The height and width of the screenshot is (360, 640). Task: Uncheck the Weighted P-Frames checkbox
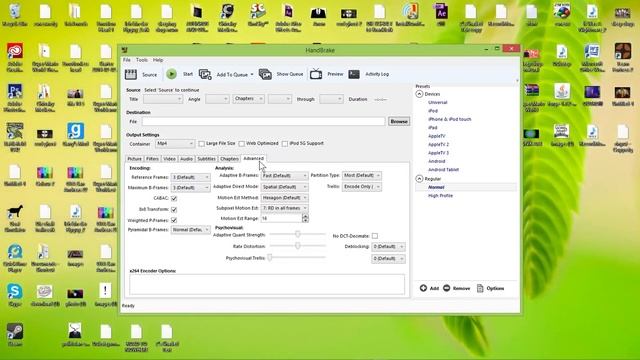pos(174,220)
